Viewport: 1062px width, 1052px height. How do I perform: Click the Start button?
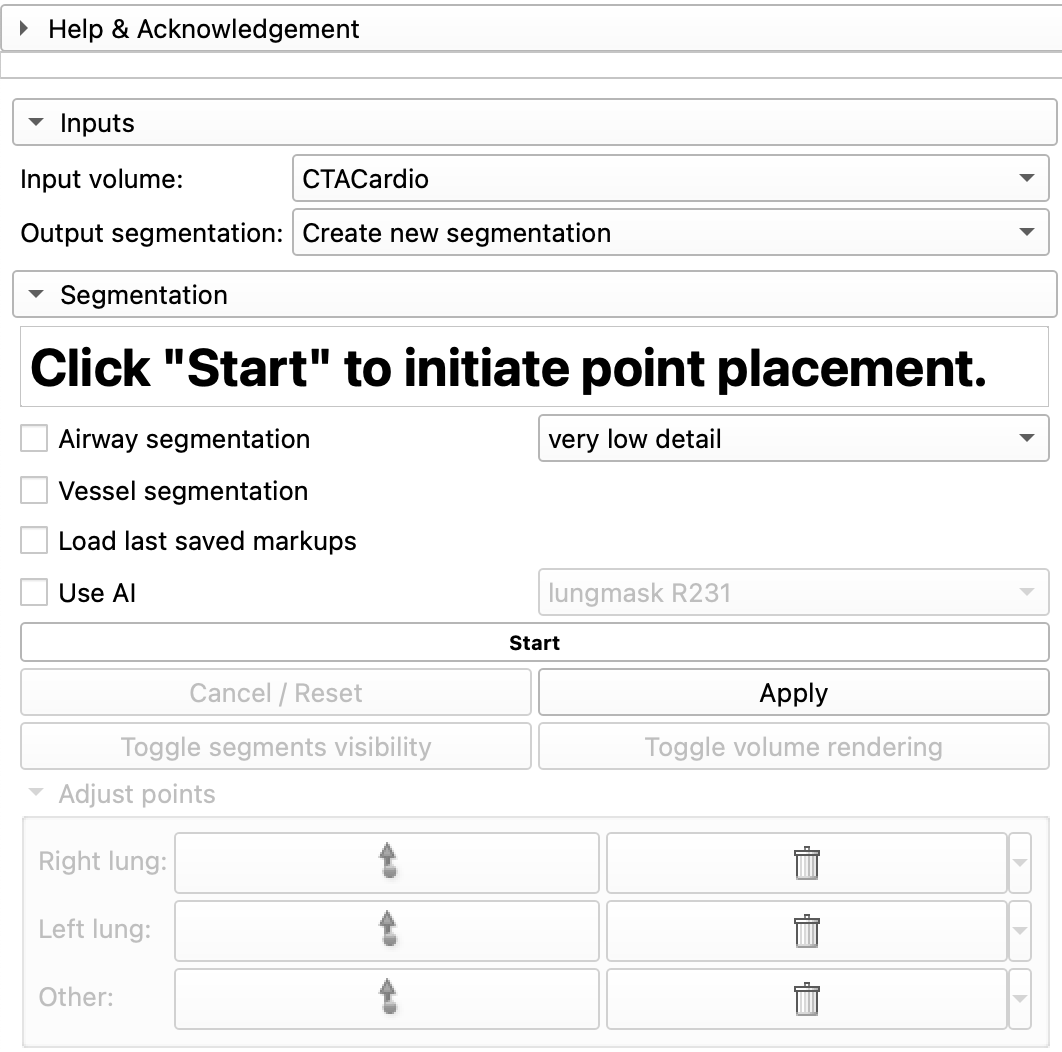535,642
